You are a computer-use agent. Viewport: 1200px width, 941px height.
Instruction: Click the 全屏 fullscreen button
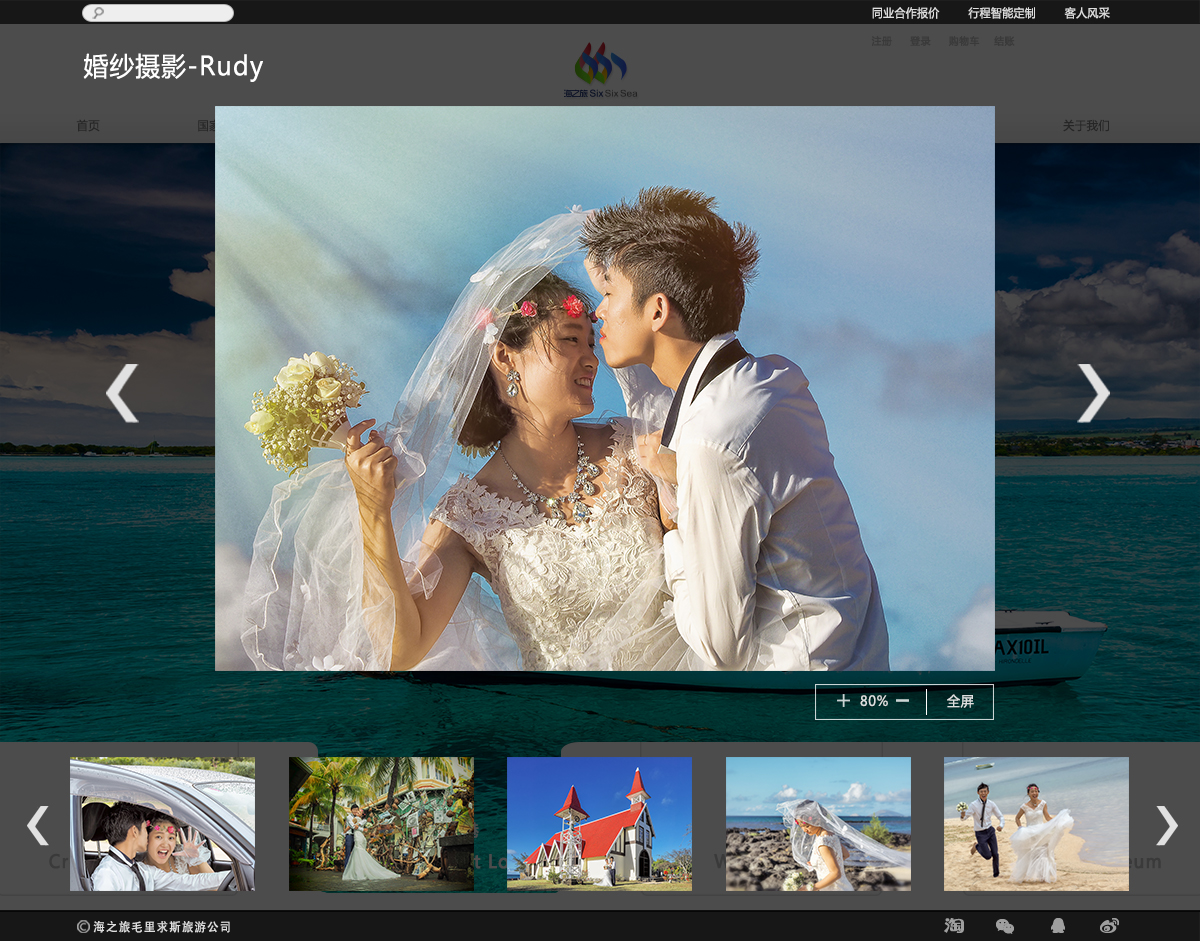click(x=960, y=702)
